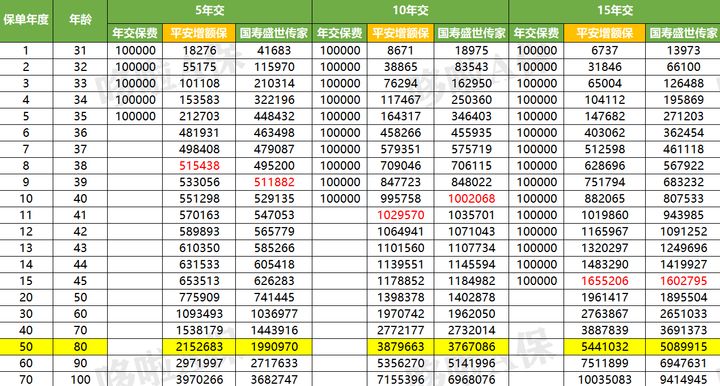This screenshot has height=386, width=720.
Task: Select red value 1655206
Action: coord(605,281)
